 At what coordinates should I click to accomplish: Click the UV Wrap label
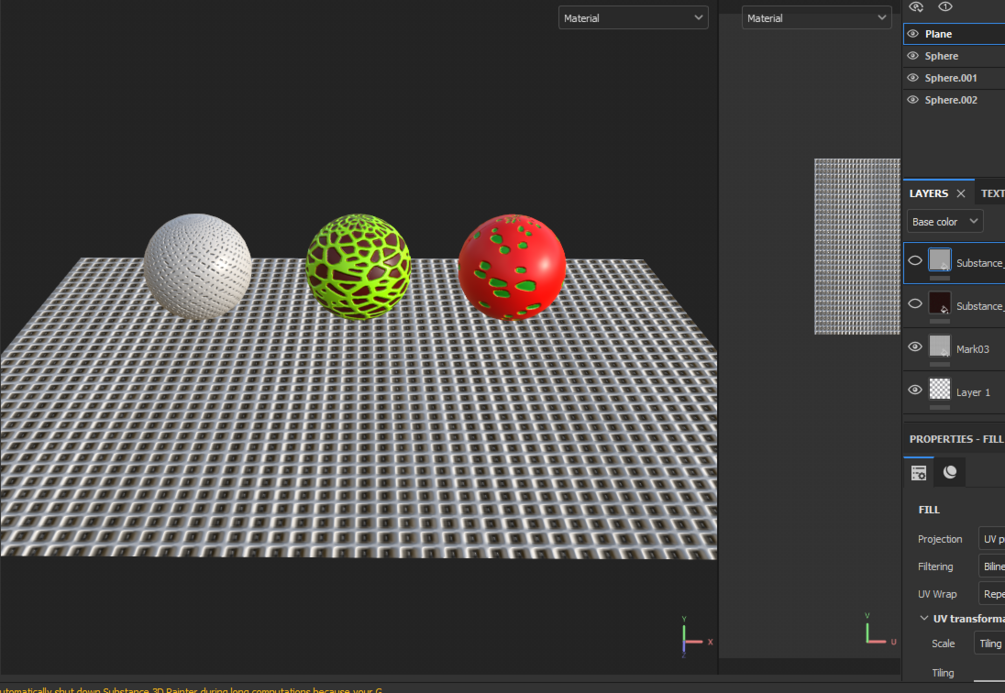tap(936, 594)
